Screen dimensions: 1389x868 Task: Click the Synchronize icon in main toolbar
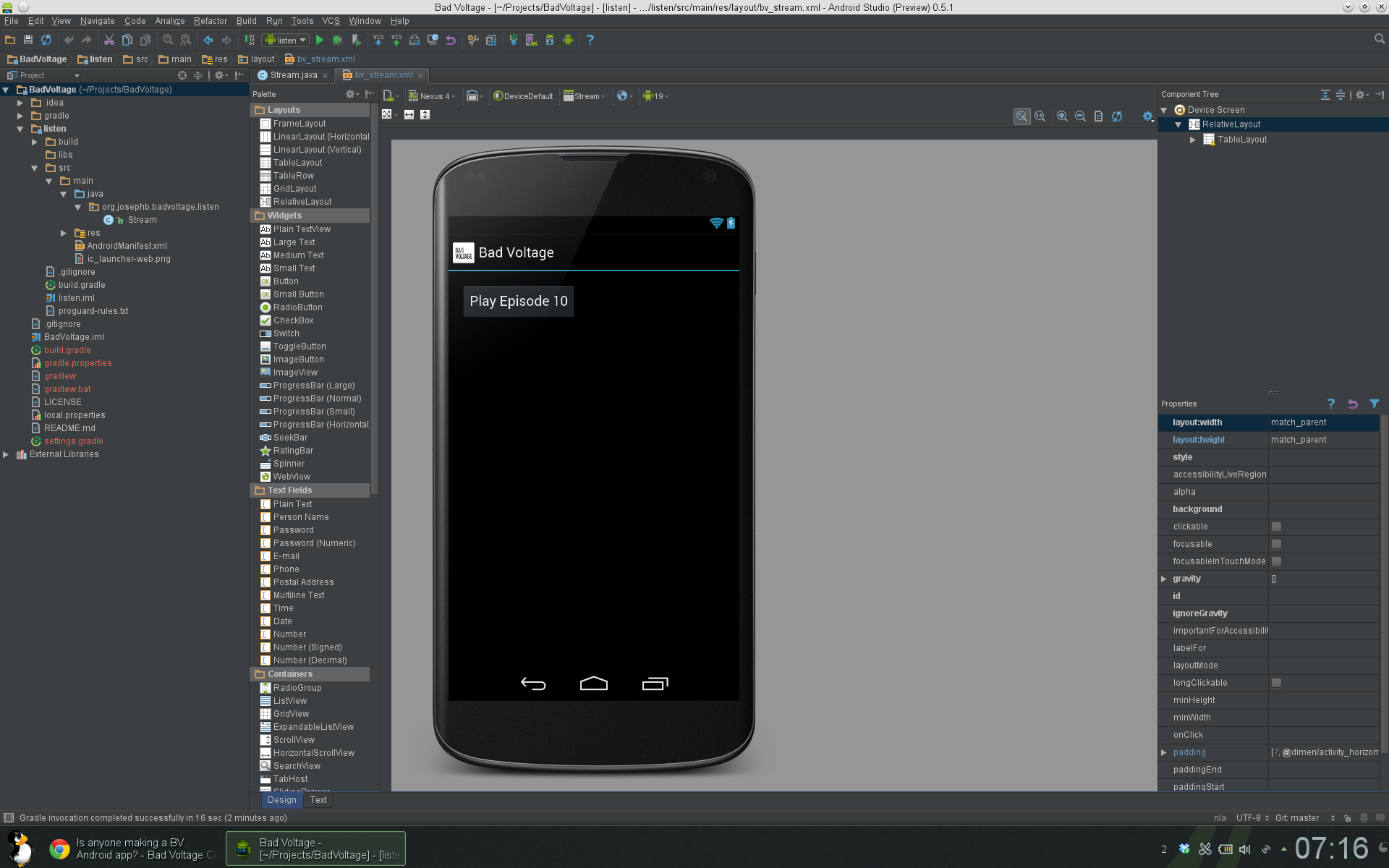[x=46, y=40]
